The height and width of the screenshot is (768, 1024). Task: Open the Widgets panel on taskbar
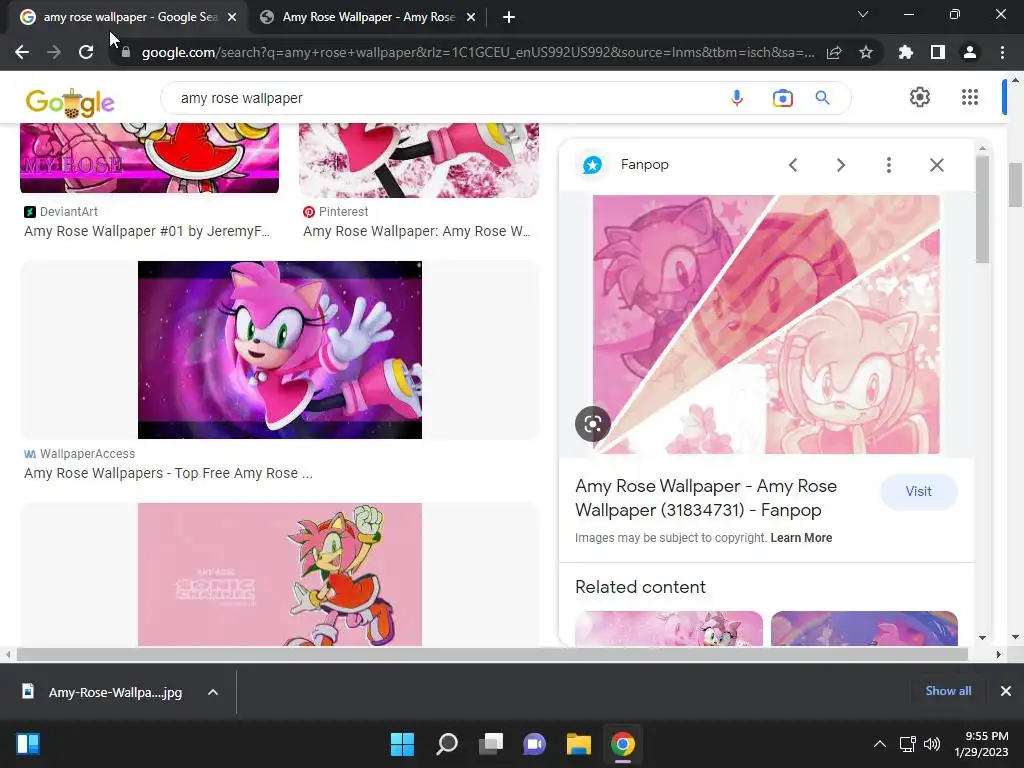(x=28, y=744)
